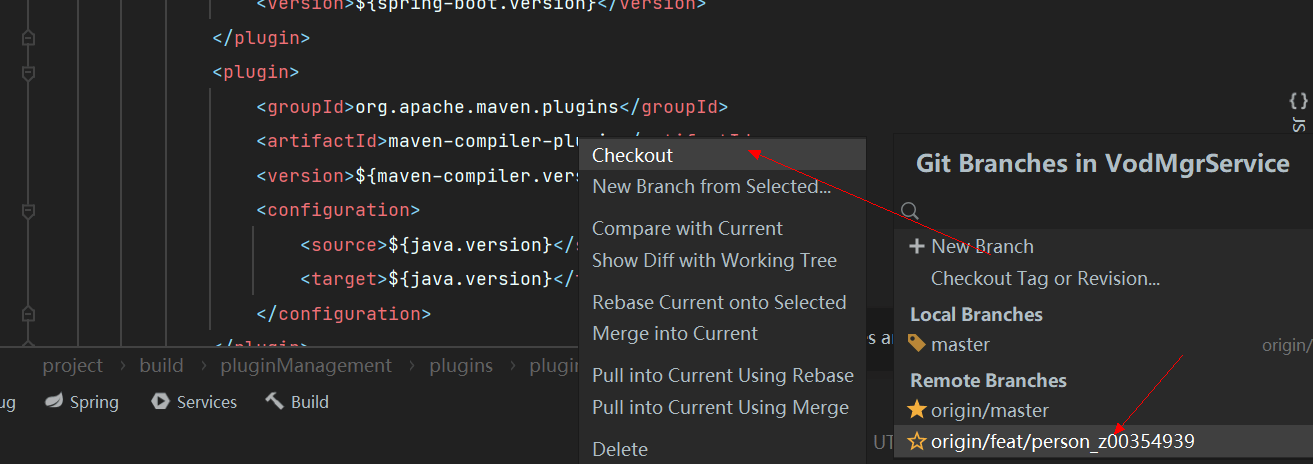Screen dimensions: 1313x464
Task: Open Checkout Tag or Revision option
Action: [x=1045, y=278]
